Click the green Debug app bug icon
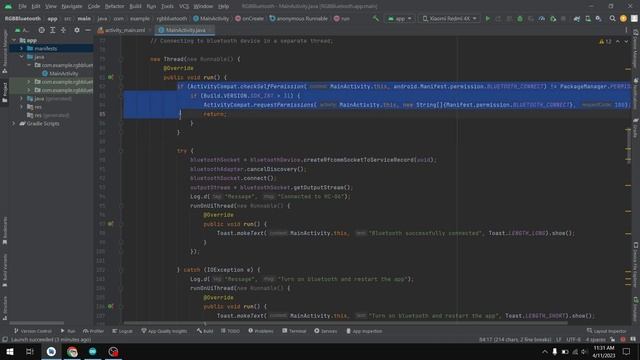The height and width of the screenshot is (360, 640). pyautogui.click(x=520, y=18)
